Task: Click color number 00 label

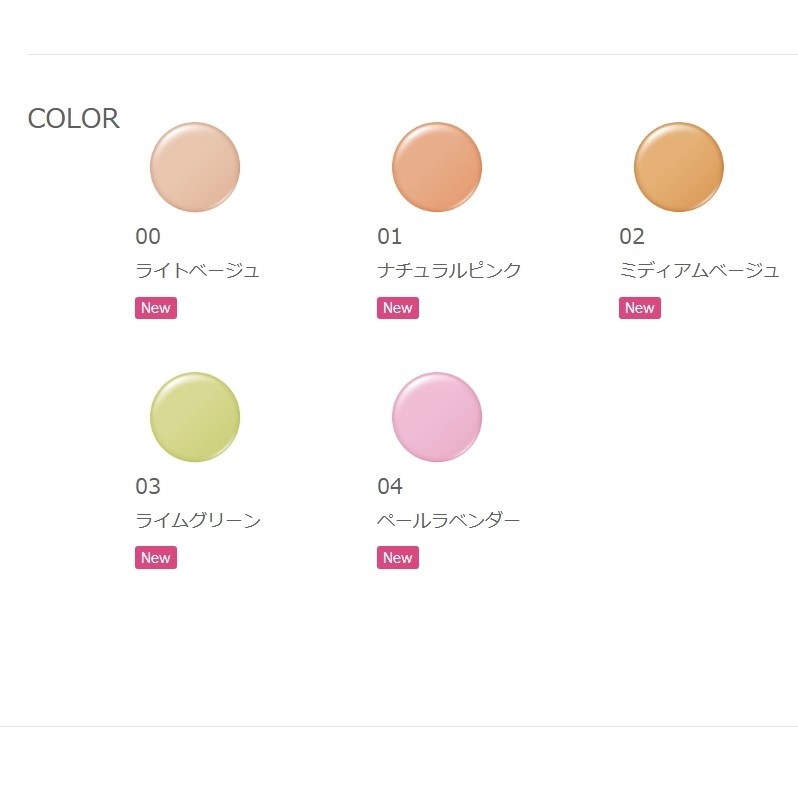Action: (x=148, y=237)
